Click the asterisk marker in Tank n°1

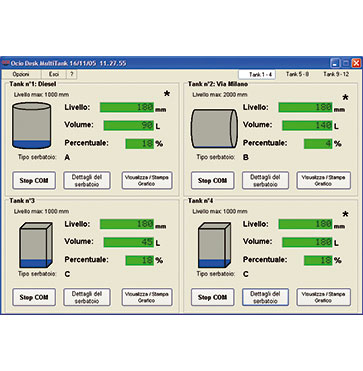[x=167, y=95]
